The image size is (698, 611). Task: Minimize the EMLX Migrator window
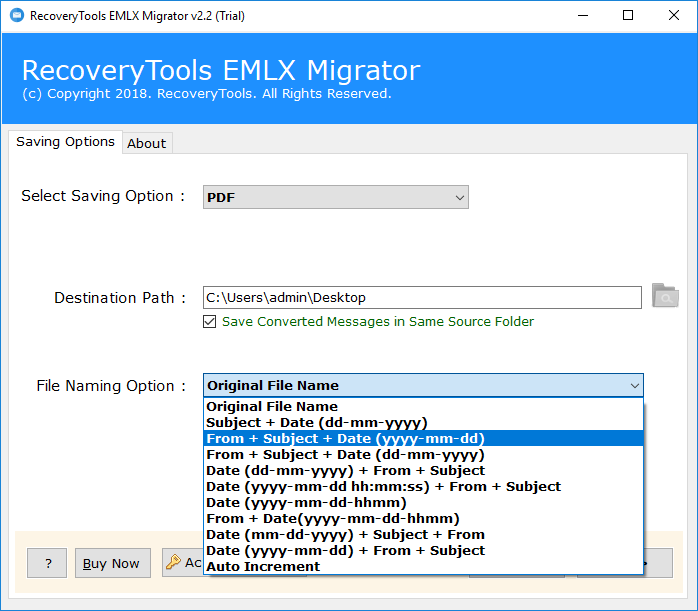(583, 16)
